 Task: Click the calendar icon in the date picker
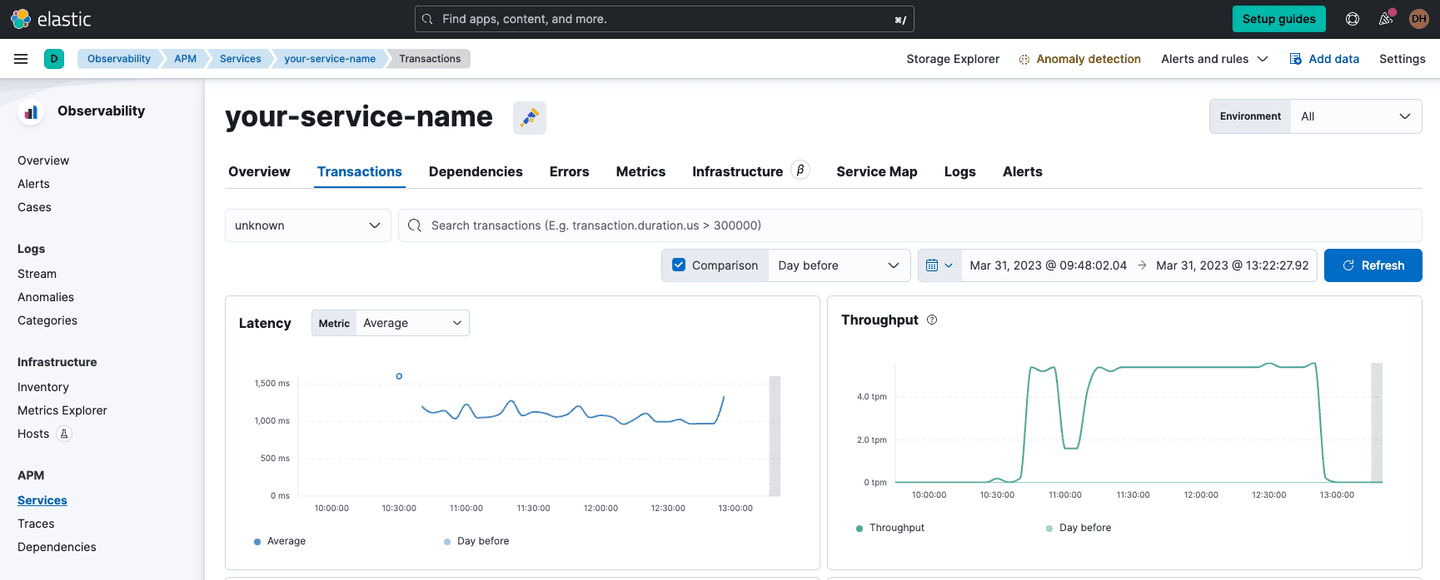934,265
